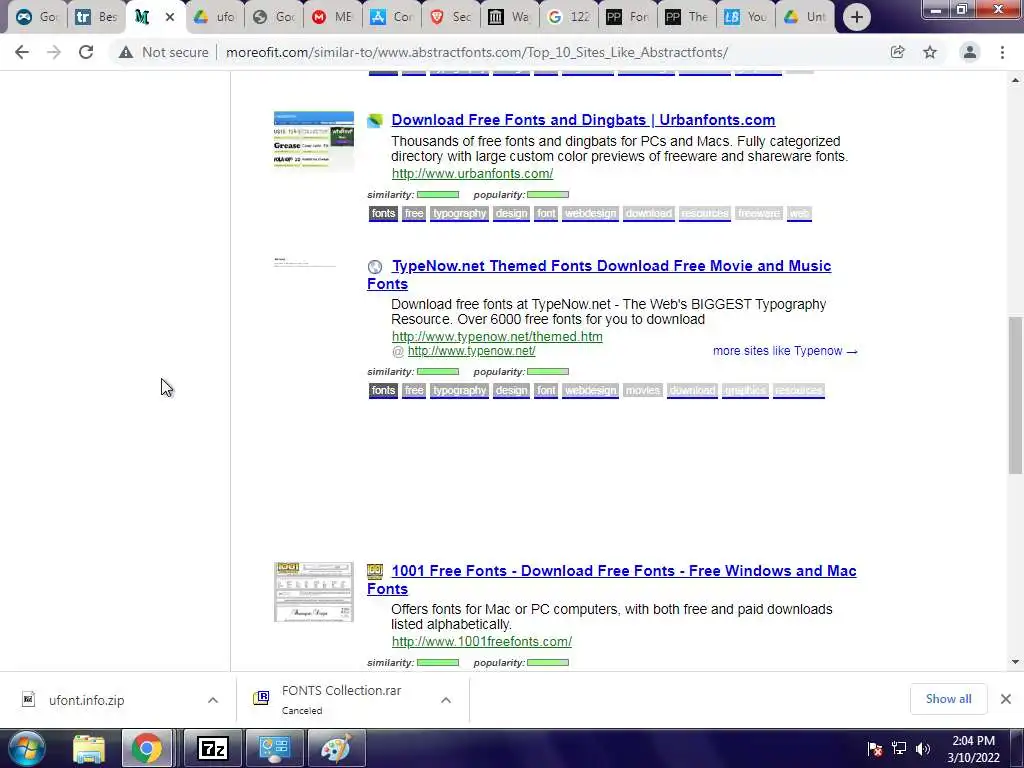Open the Chrome three-dot menu
1024x768 pixels.
pyautogui.click(x=1002, y=52)
